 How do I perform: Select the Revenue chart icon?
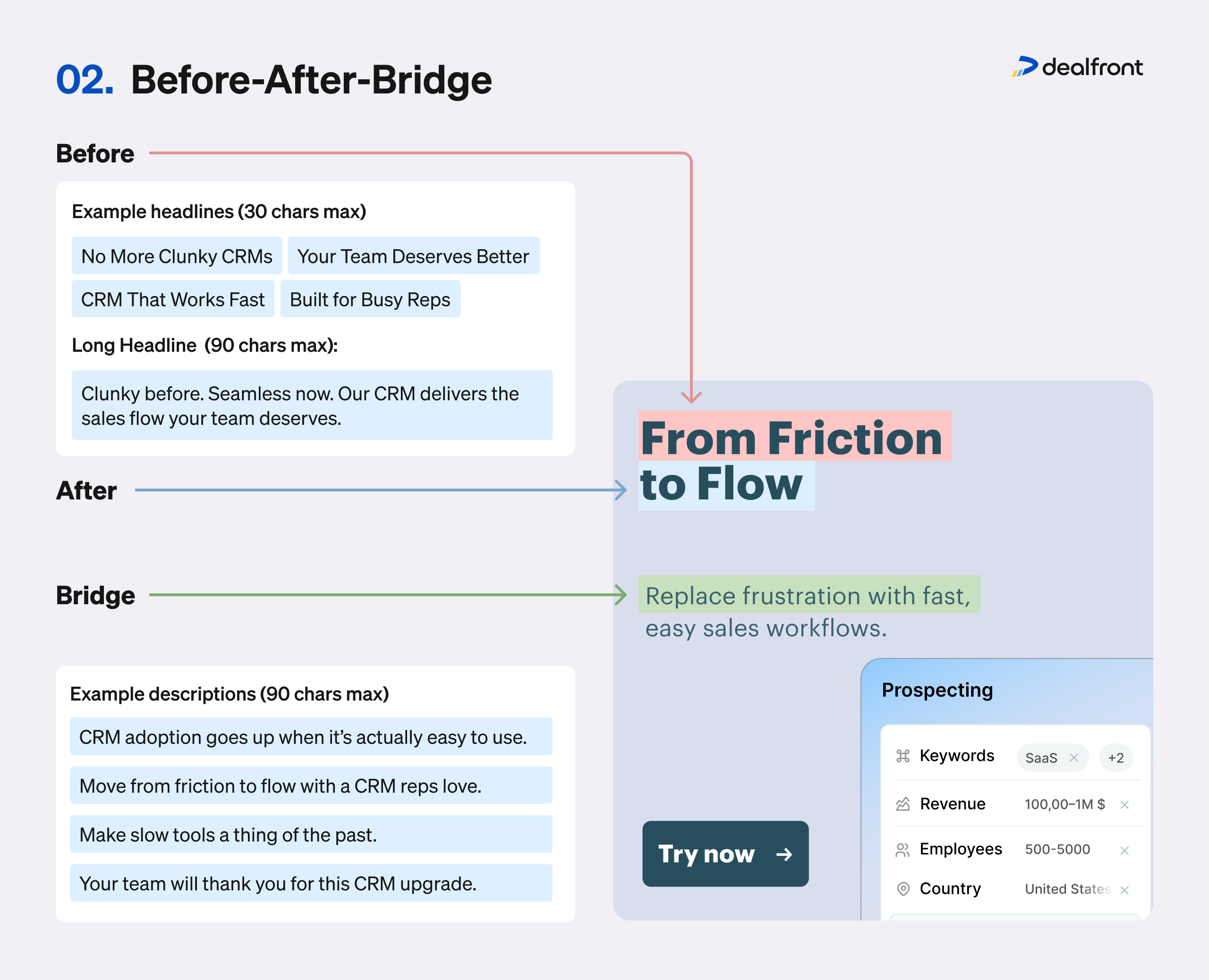click(903, 804)
